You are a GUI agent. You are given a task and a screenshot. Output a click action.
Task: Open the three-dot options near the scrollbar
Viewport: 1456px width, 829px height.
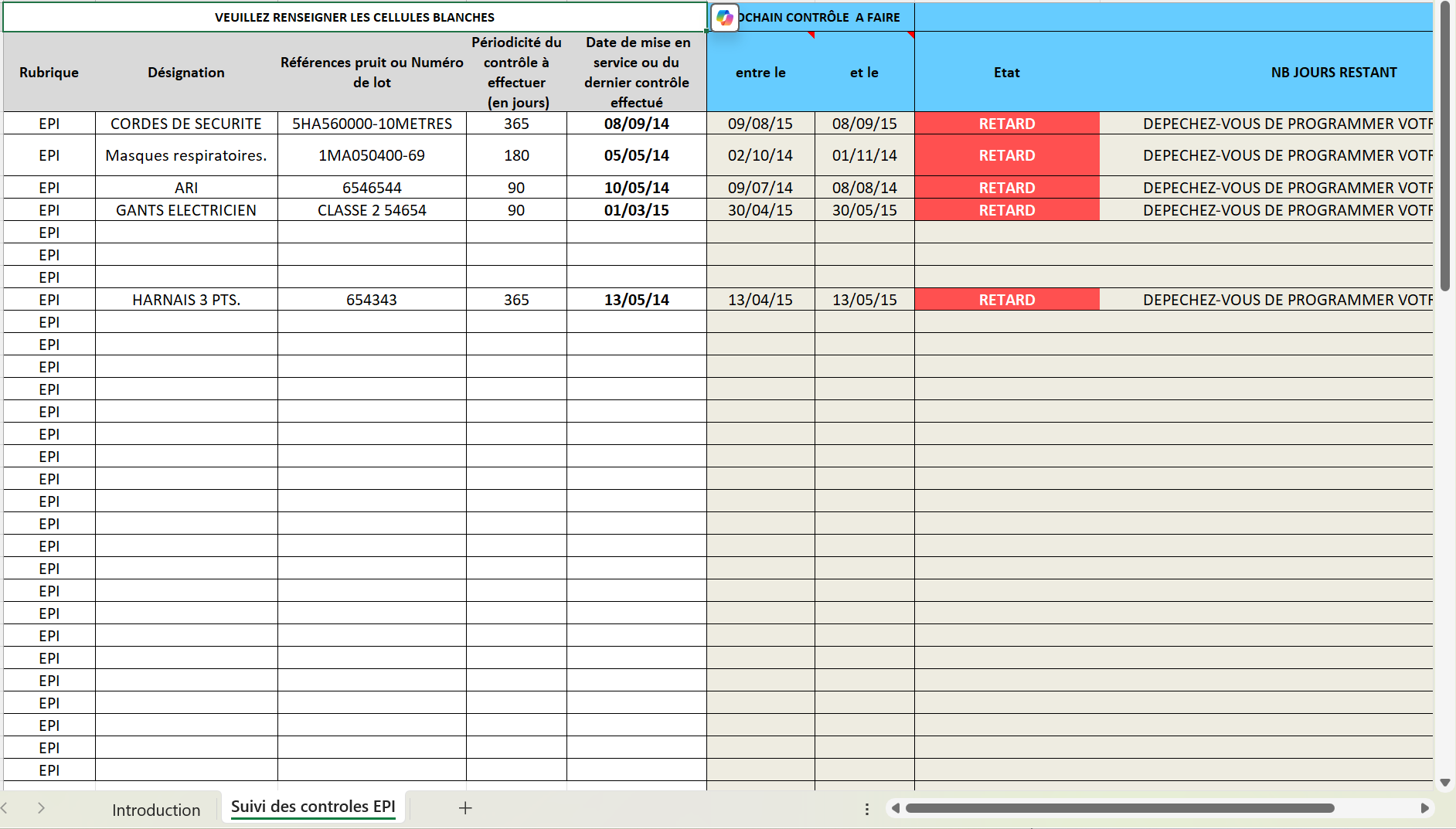coord(867,809)
